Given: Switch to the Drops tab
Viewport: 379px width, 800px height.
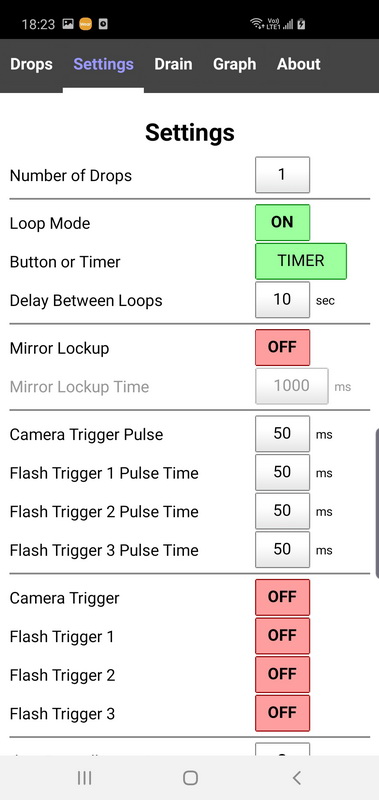Looking at the screenshot, I should (31, 64).
